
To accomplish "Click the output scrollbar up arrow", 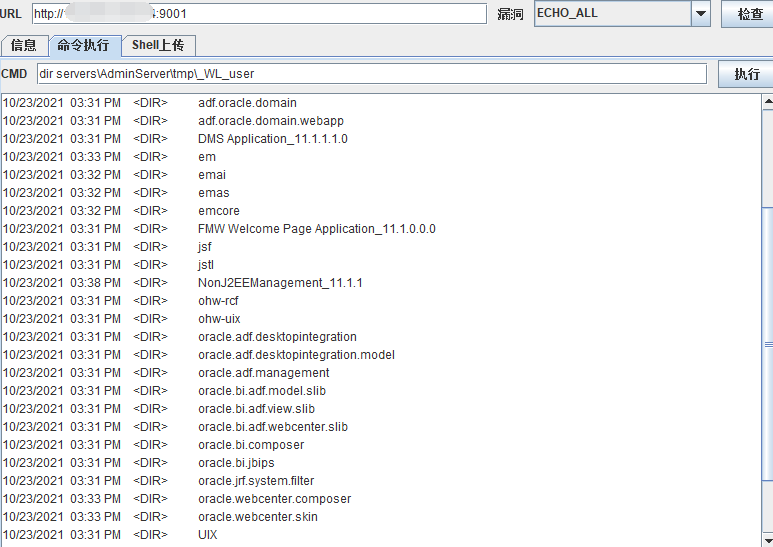I will coord(768,102).
